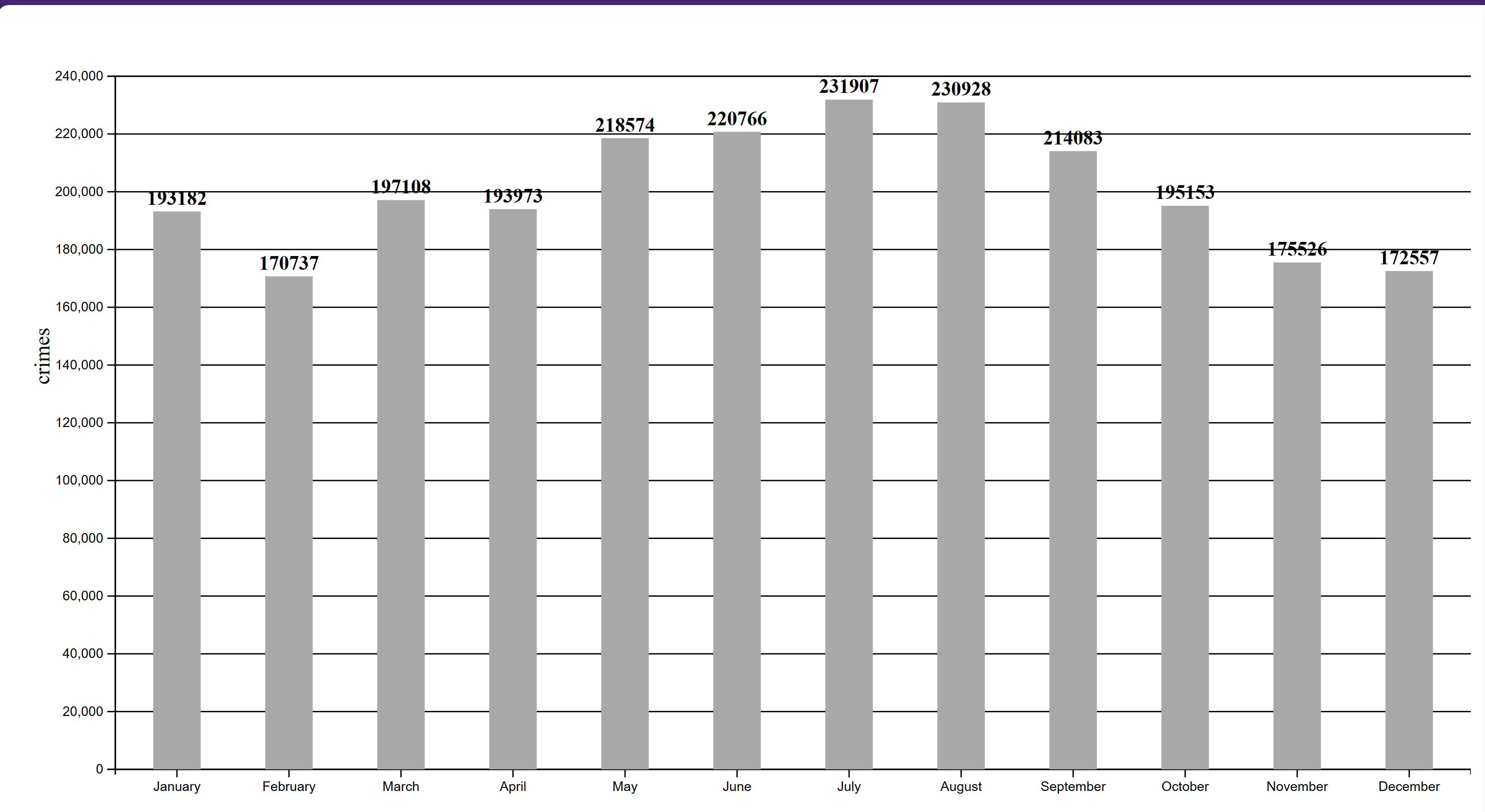This screenshot has height=812, width=1485.
Task: Click the value label 193182 above January
Action: click(176, 198)
